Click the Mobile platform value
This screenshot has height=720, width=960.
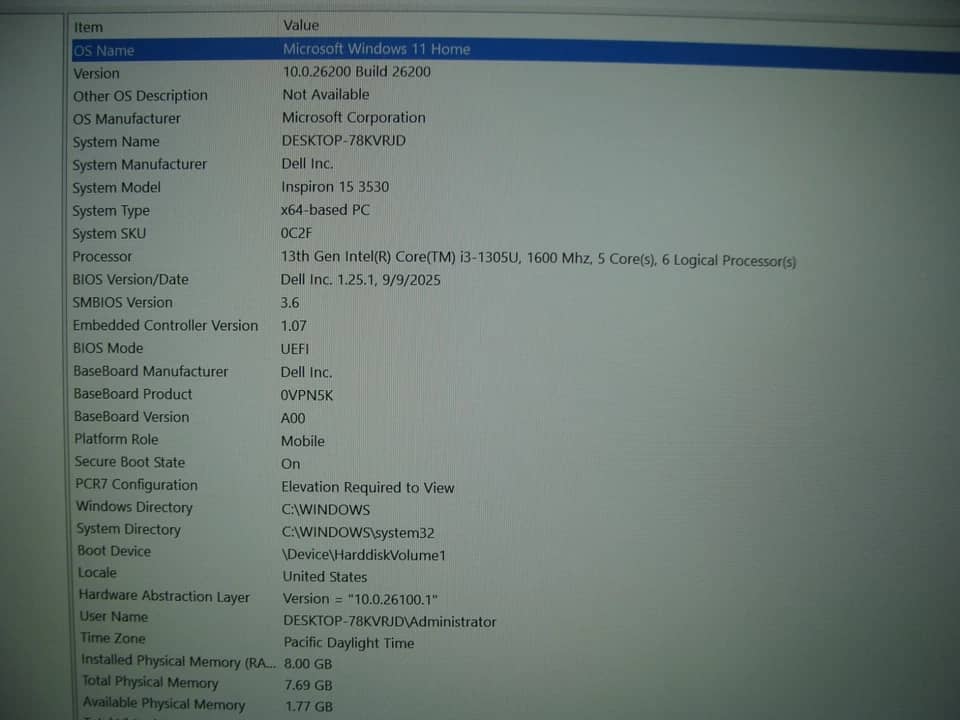pyautogui.click(x=302, y=441)
